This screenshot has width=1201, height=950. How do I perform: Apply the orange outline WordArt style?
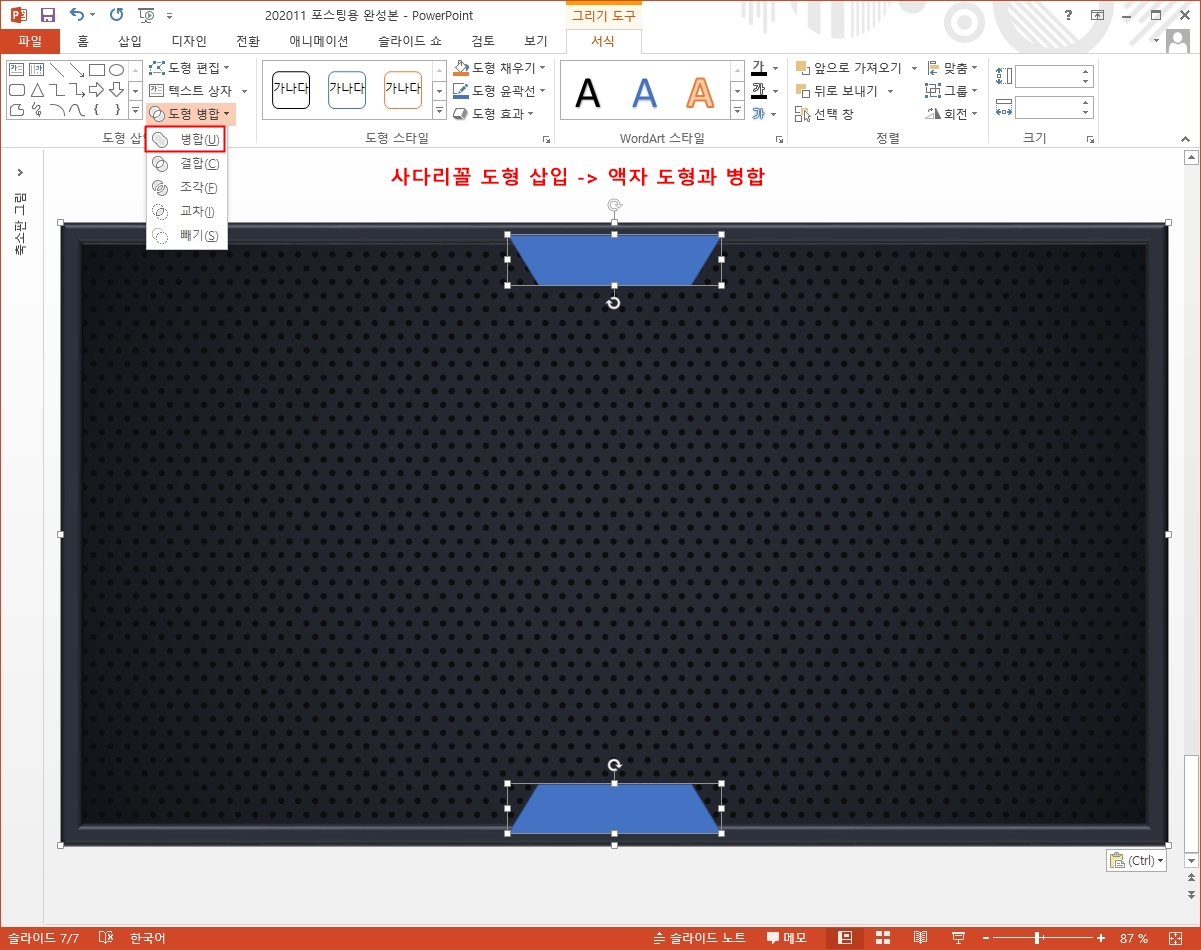point(701,93)
